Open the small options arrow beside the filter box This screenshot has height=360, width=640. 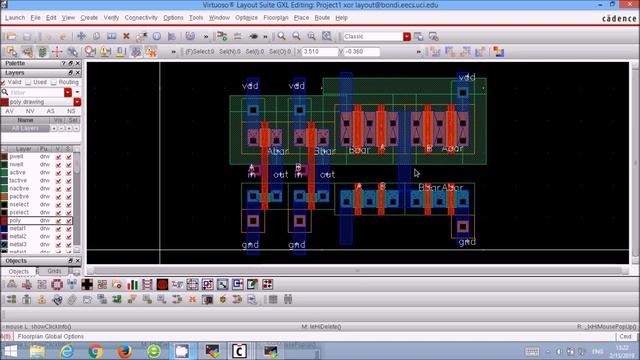pyautogui.click(x=77, y=92)
